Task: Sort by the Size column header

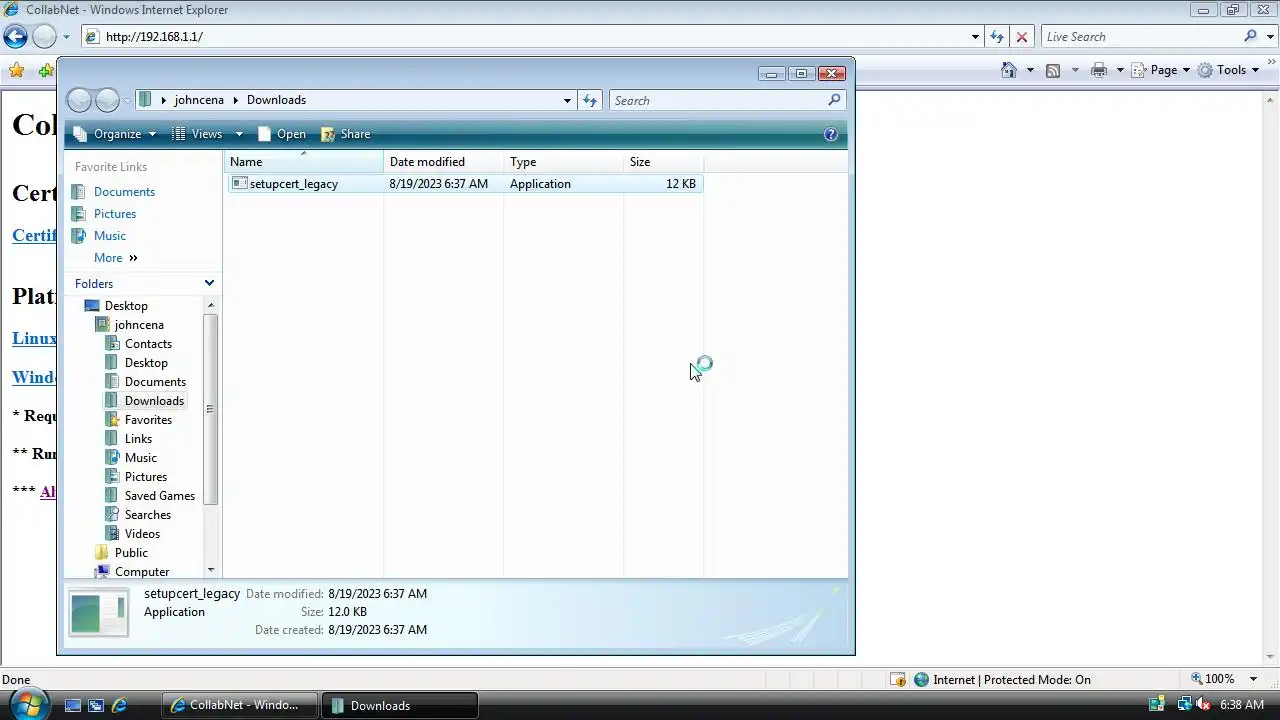Action: [x=663, y=162]
